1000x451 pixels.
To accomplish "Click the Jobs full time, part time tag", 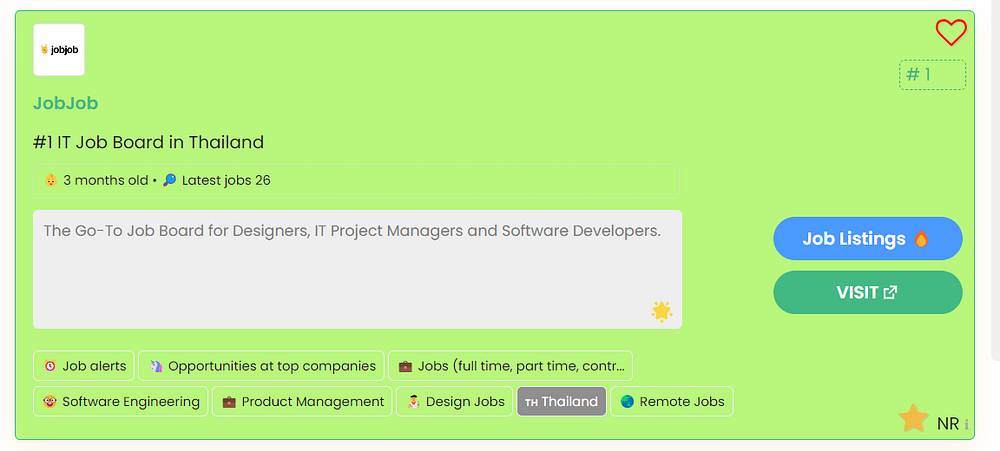I will 510,366.
